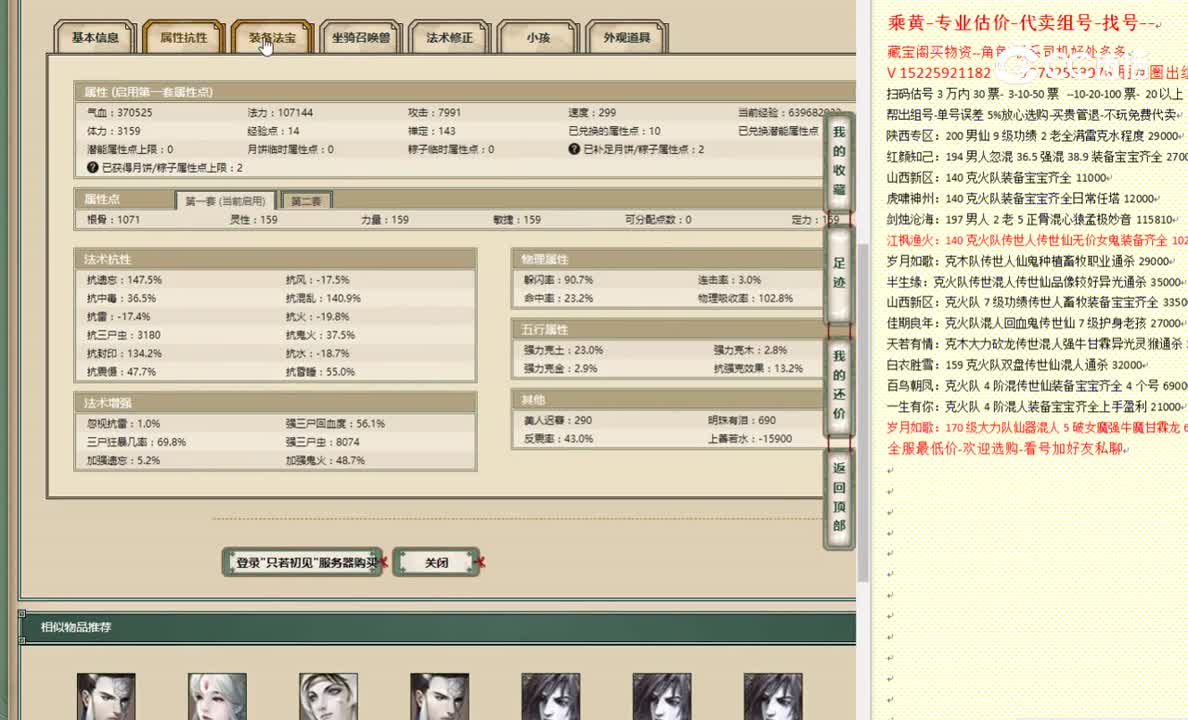This screenshot has width=1188, height=720.
Task: Click 物理吸收率 : 102.8% entry
Action: tap(746, 299)
